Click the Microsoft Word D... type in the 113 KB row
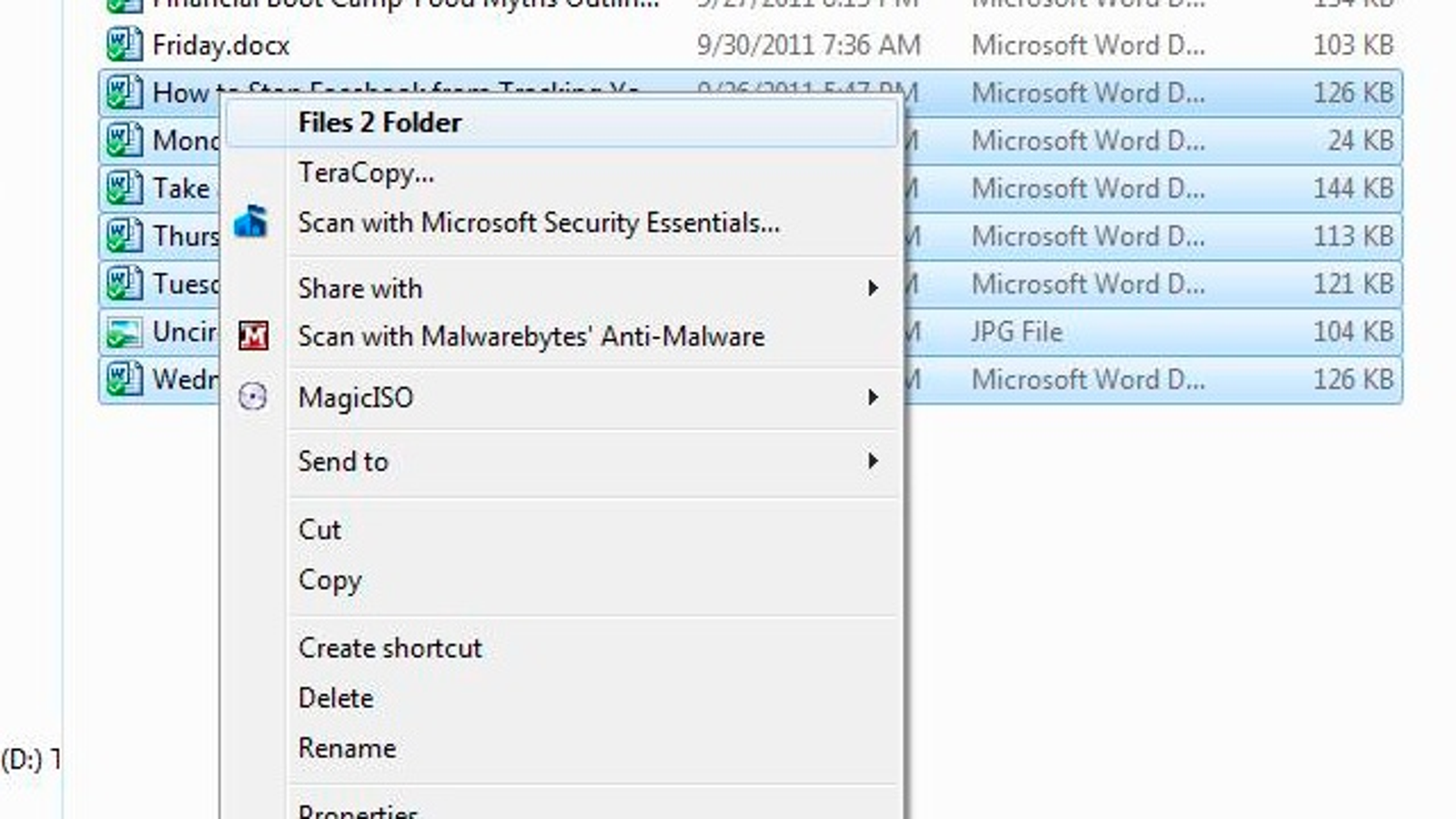The height and width of the screenshot is (819, 1456). click(1088, 236)
